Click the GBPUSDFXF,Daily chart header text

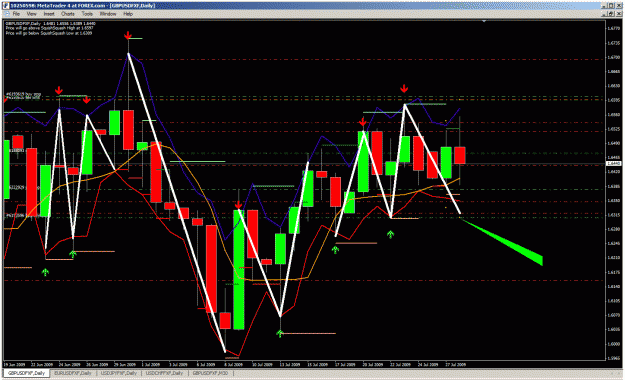point(51,24)
